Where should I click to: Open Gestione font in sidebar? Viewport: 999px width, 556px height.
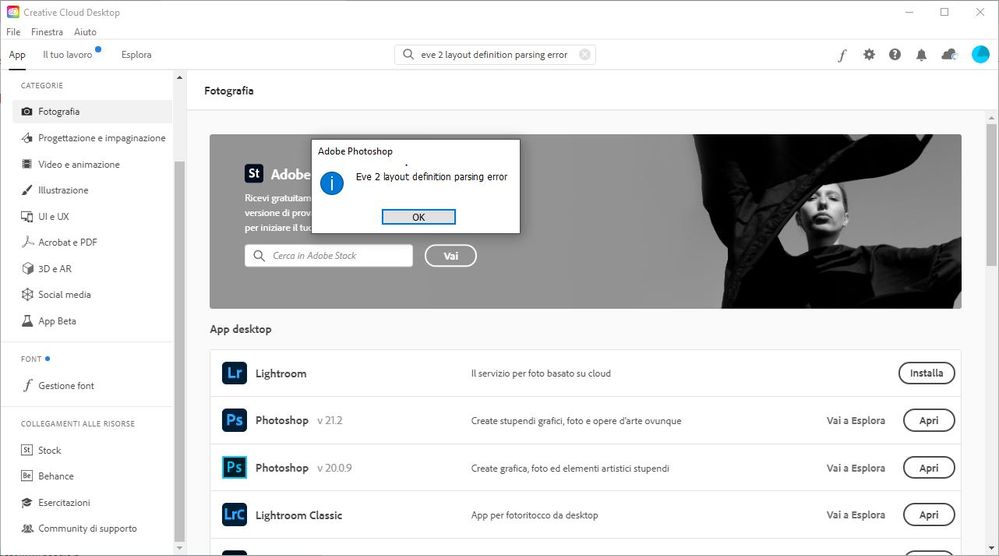(x=92, y=385)
